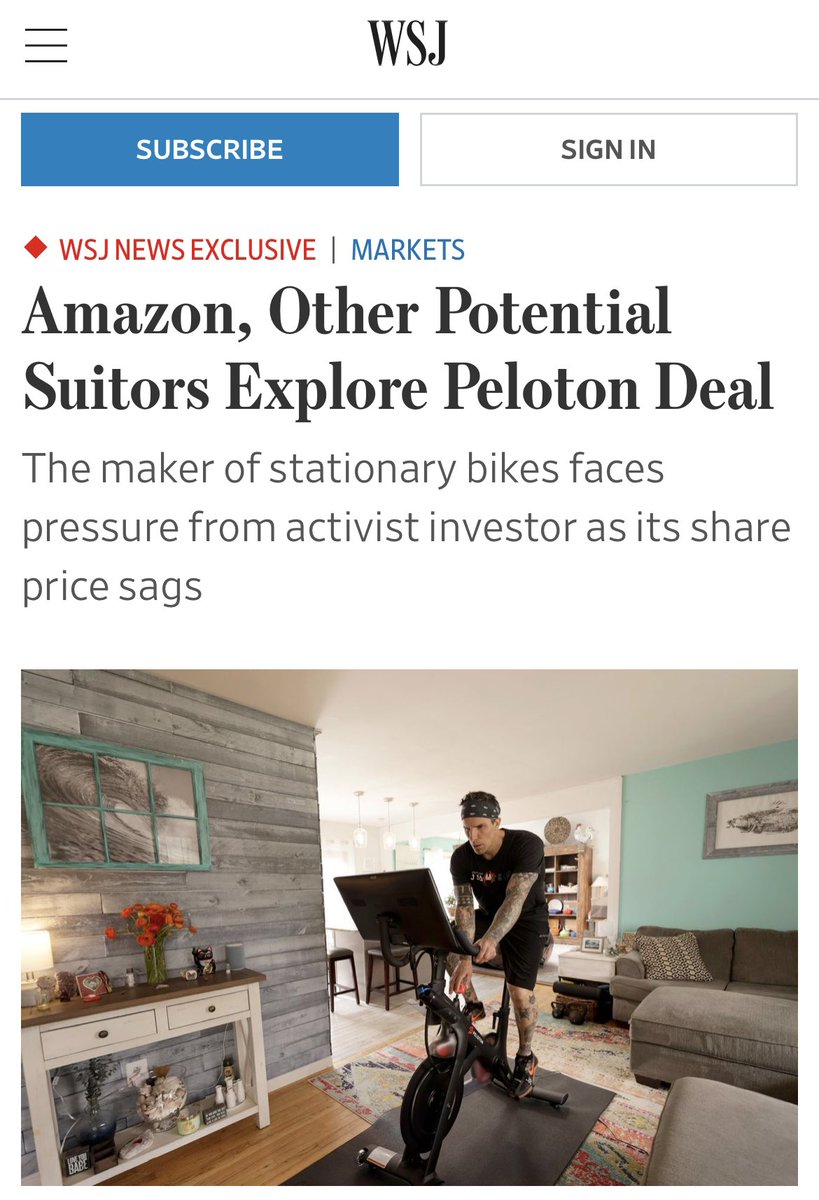Click the subheadline about activist investor pressure
This screenshot has height=1200, width=819.
tap(406, 527)
